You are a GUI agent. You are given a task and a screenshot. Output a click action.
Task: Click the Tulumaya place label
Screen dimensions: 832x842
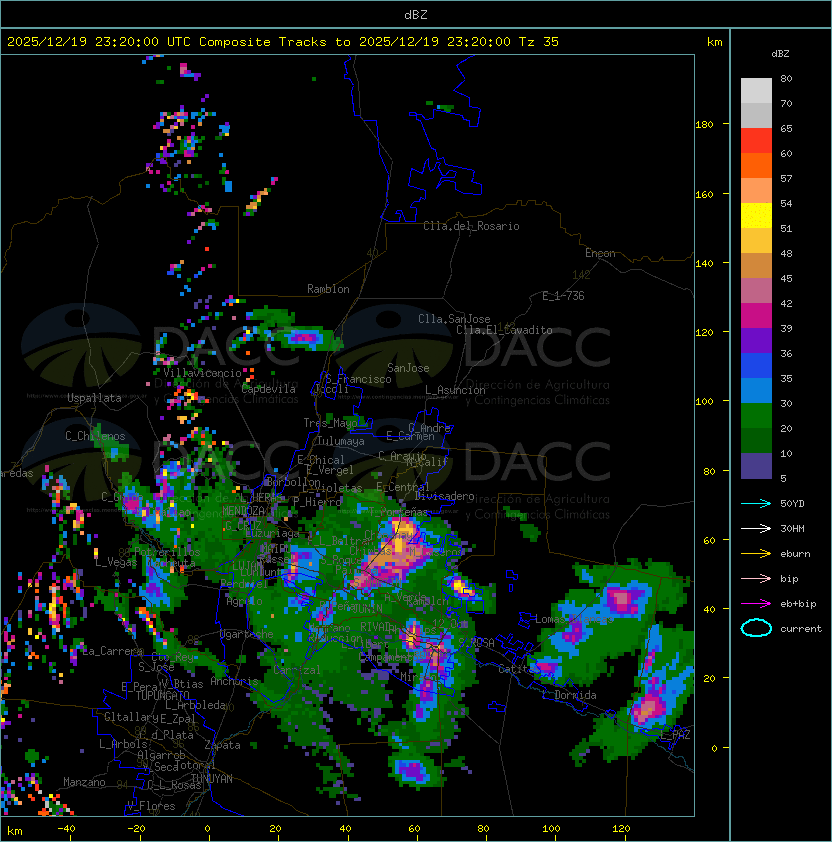[341, 441]
